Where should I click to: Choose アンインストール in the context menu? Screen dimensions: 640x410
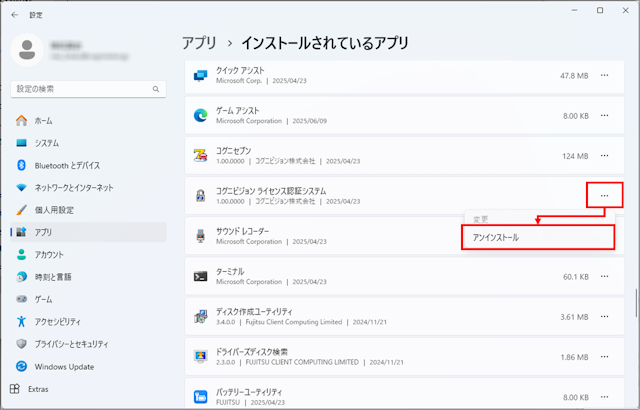[x=538, y=237]
